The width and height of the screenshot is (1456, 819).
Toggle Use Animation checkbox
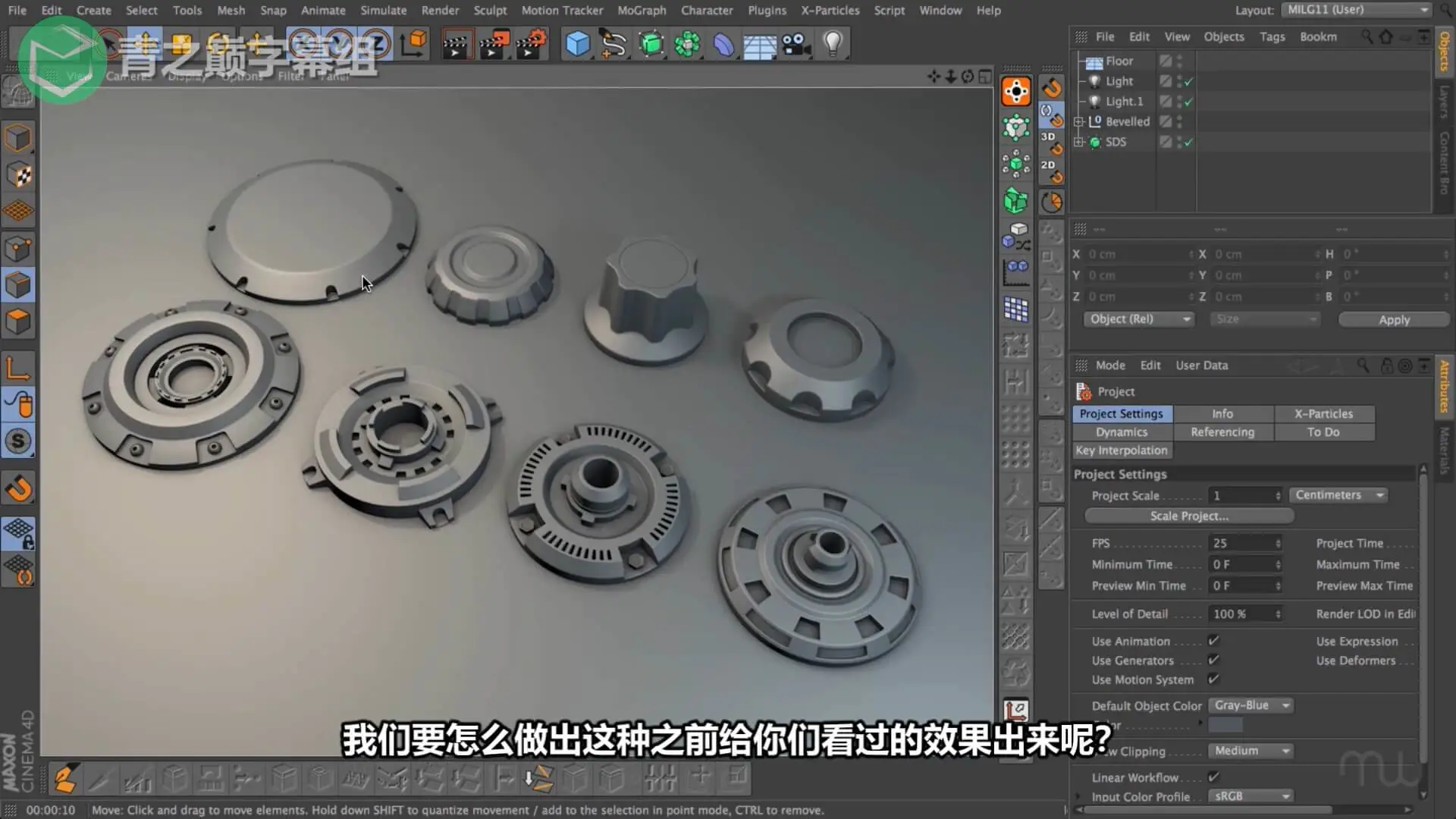1213,641
